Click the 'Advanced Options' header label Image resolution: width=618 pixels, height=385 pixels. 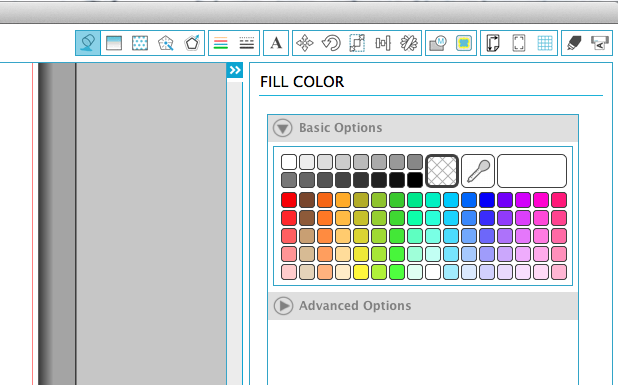(x=355, y=306)
